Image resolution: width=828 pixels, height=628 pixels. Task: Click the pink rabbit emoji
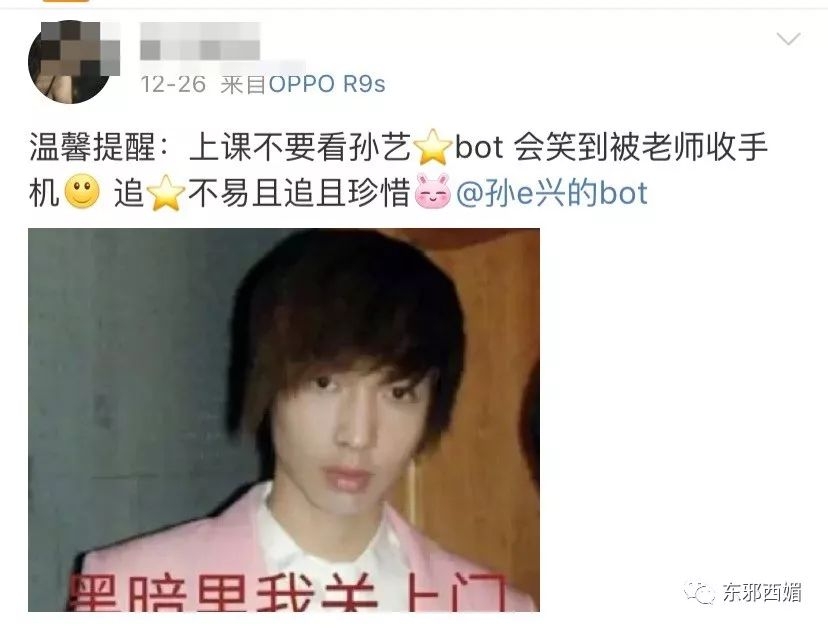pos(433,191)
